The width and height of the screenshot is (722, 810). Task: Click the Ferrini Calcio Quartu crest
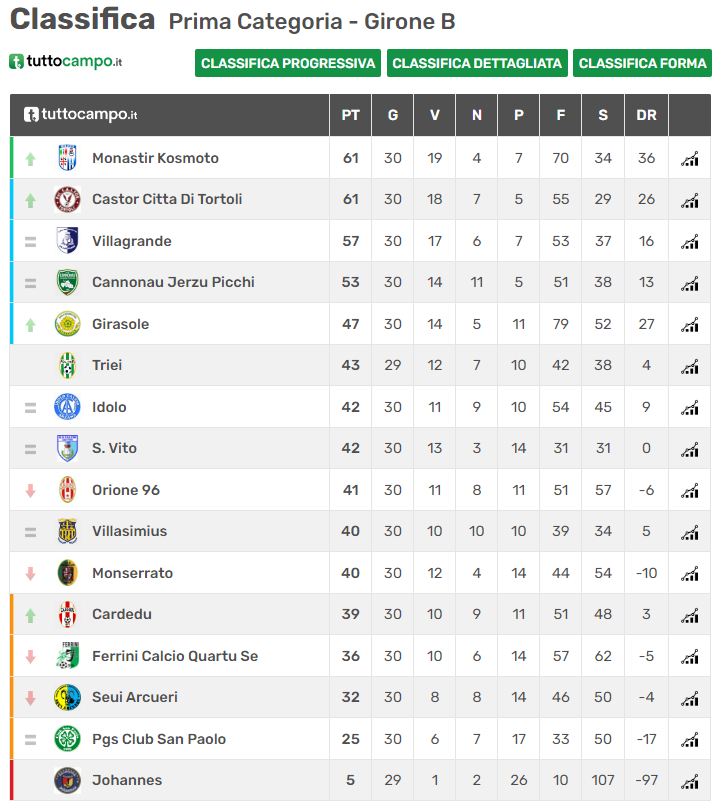click(67, 656)
